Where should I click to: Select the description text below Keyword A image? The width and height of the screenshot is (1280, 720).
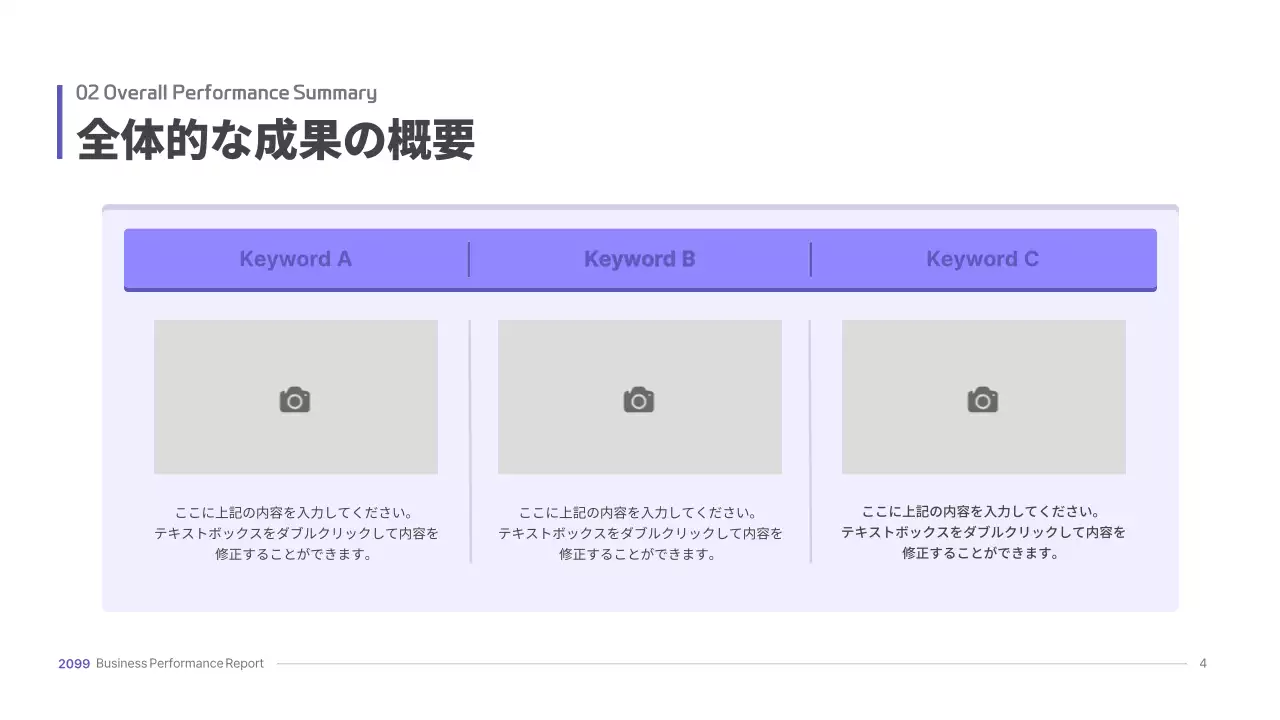pos(296,533)
